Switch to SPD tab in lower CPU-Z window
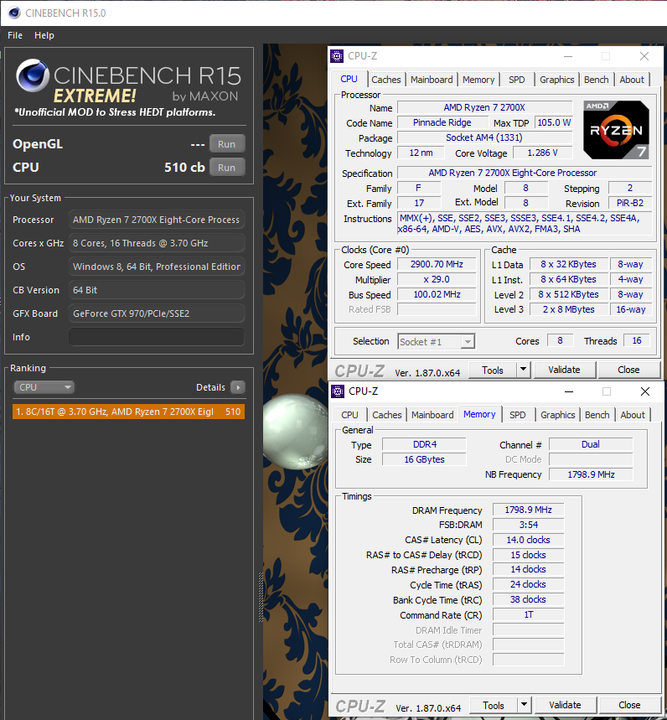667x720 pixels. (x=517, y=415)
